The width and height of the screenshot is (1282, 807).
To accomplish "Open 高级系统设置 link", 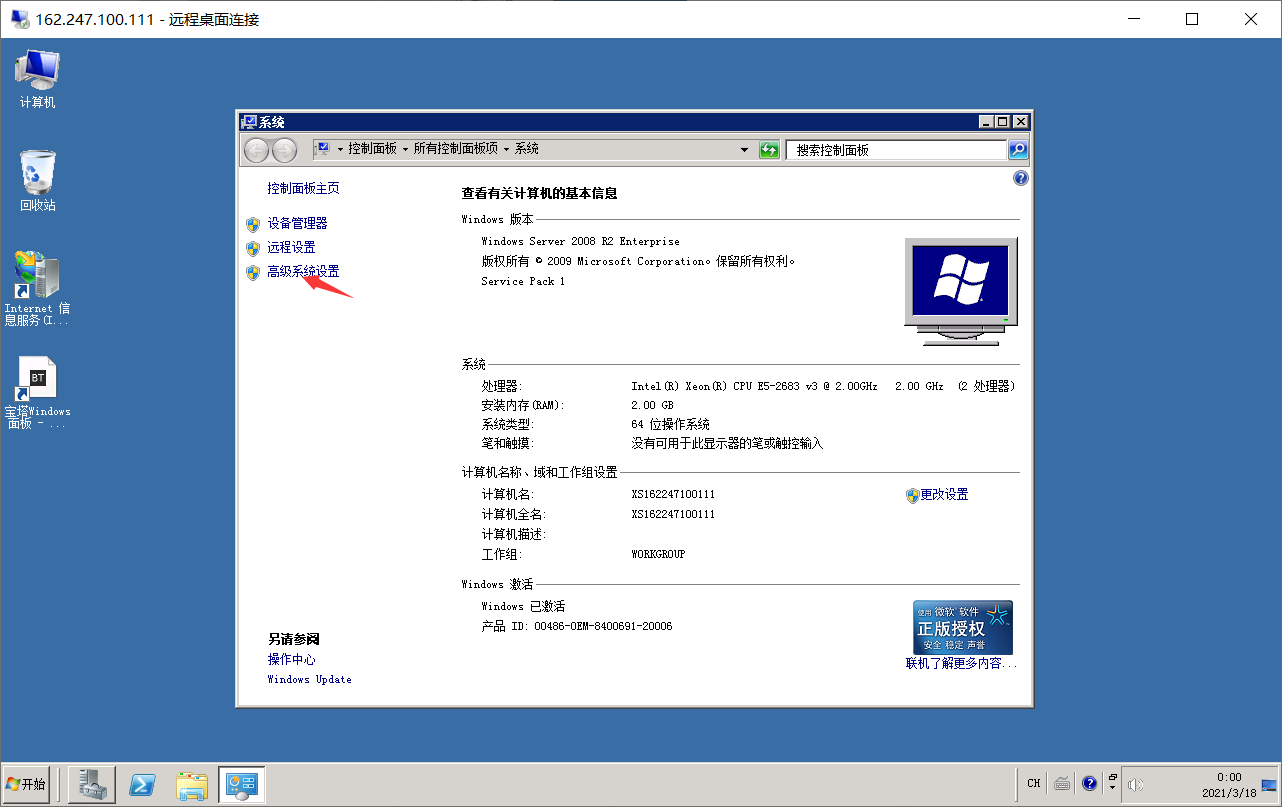I will coord(303,271).
